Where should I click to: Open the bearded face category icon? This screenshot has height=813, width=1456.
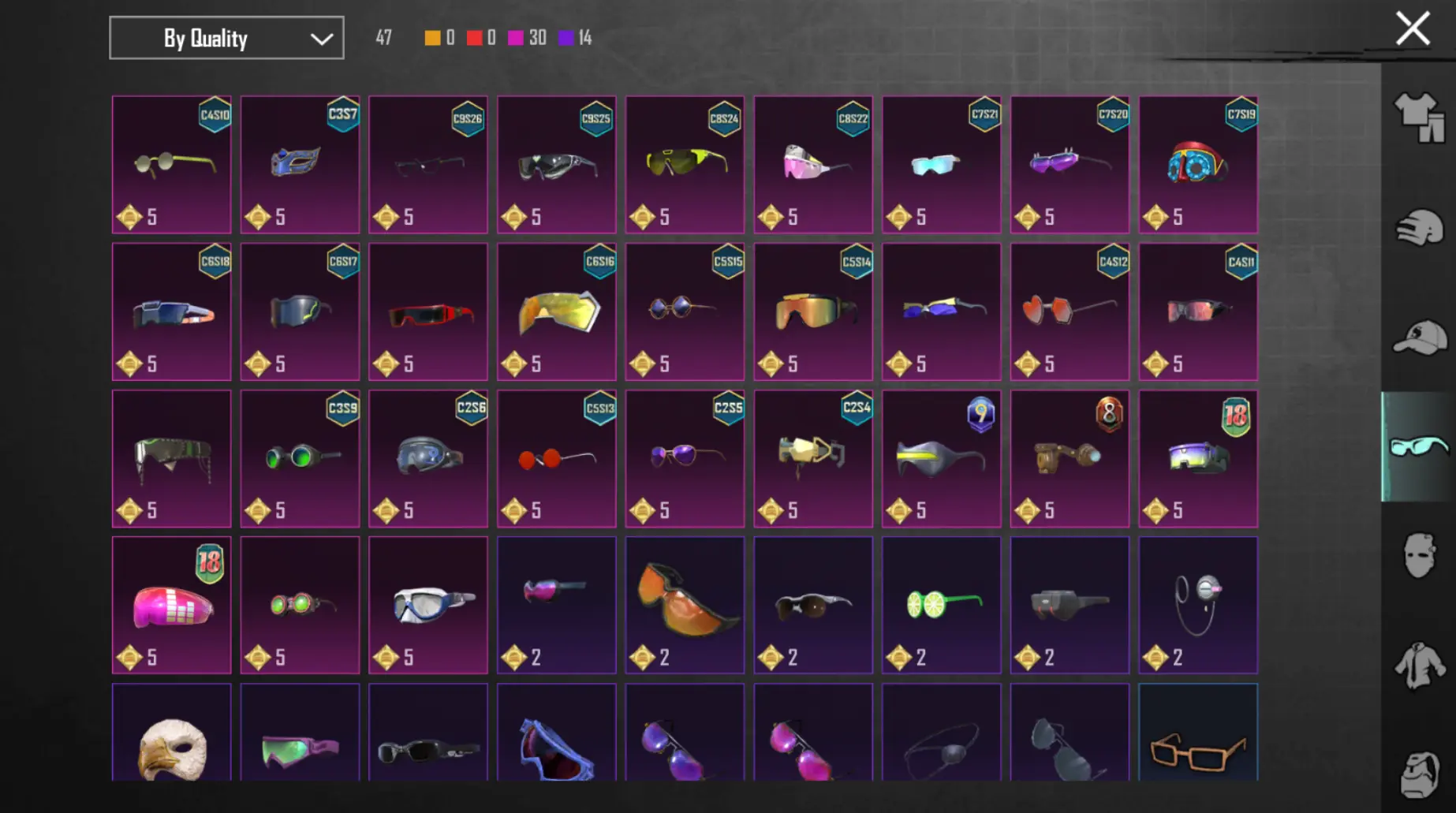[x=1419, y=774]
